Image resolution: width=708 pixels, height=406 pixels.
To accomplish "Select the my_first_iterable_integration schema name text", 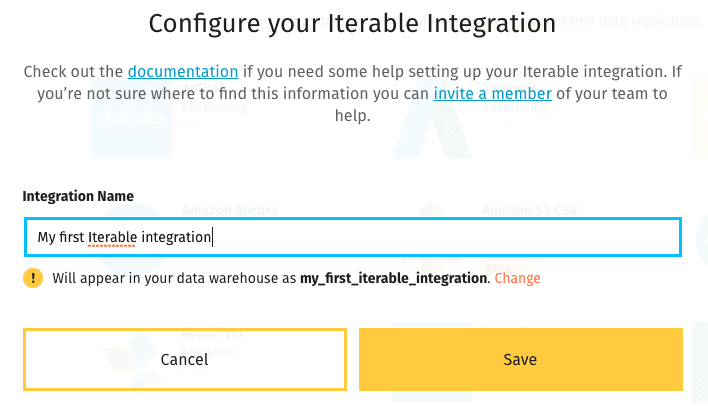I will point(394,278).
